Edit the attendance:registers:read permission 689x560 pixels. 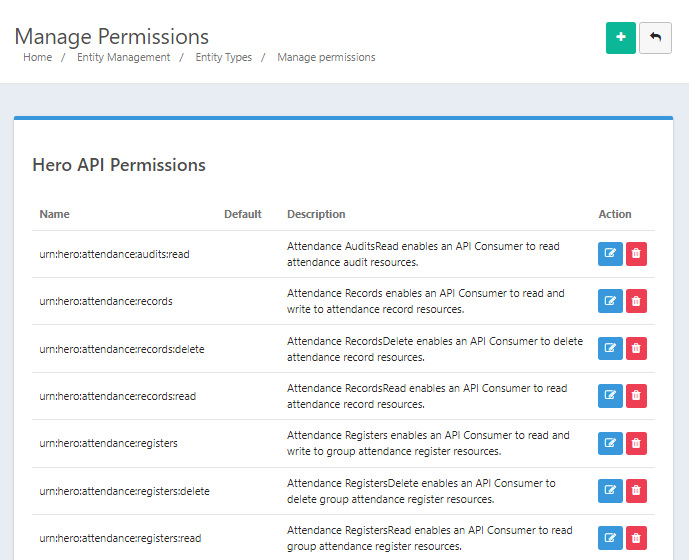tap(610, 538)
